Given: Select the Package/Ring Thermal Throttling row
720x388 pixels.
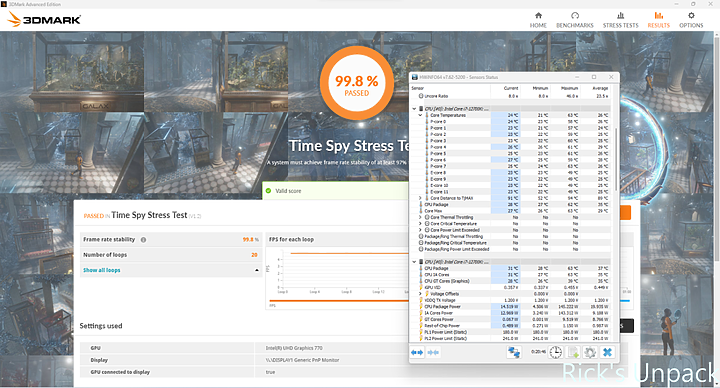Looking at the screenshot, I should [x=510, y=236].
